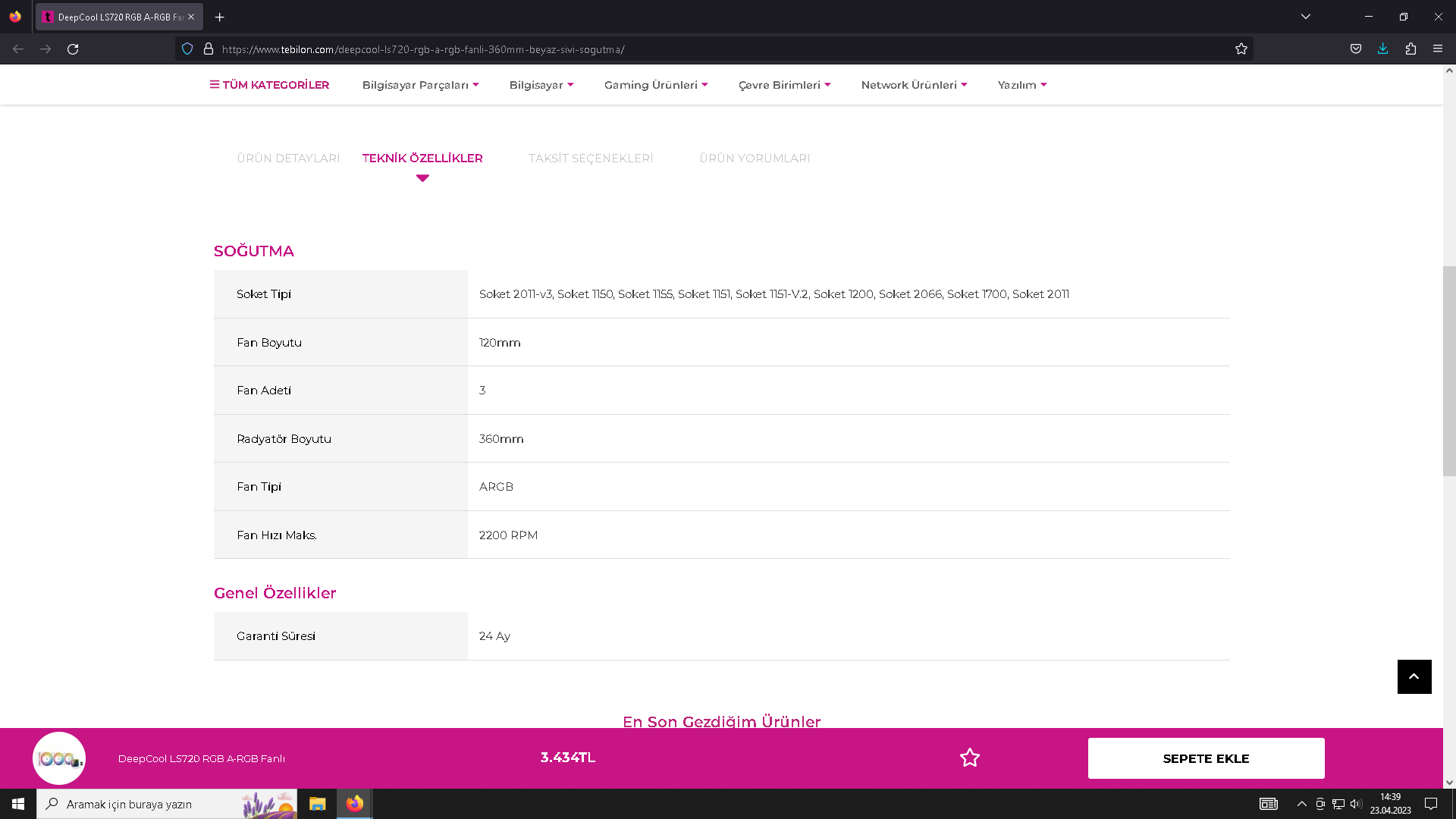Expand Network Ürünleri dropdown menu

pyautogui.click(x=913, y=85)
